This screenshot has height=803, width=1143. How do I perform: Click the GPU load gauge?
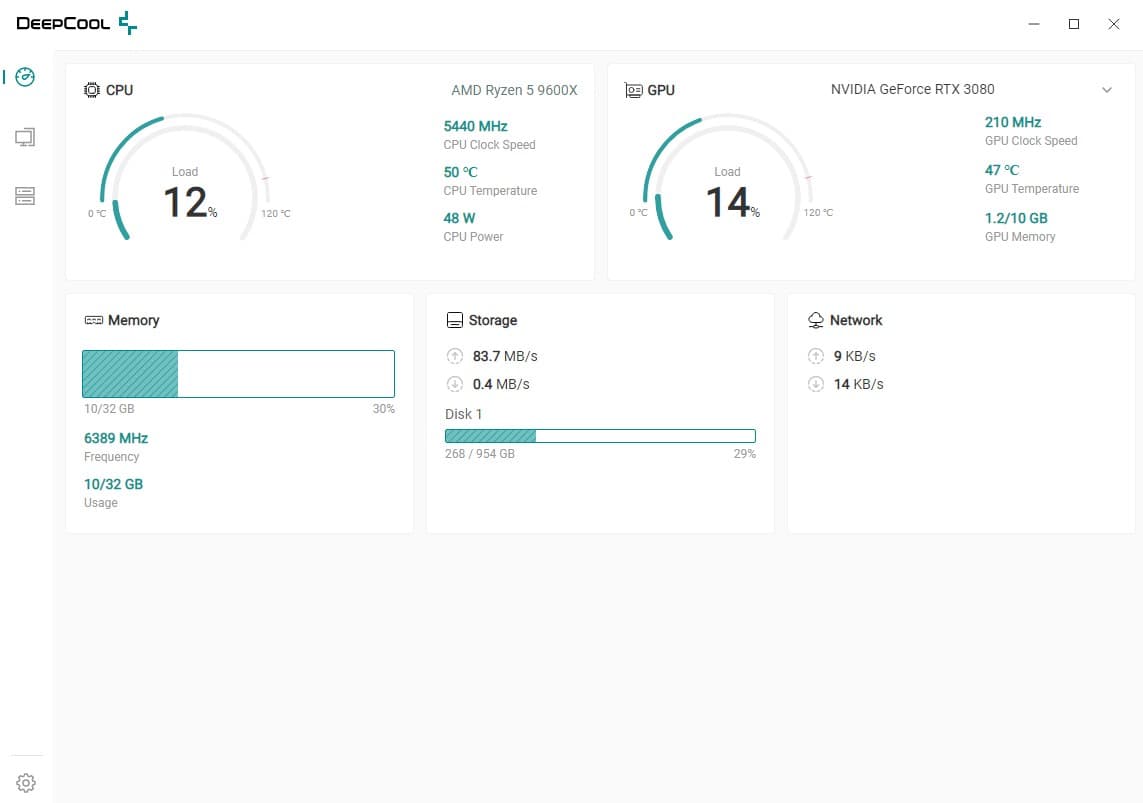[727, 180]
